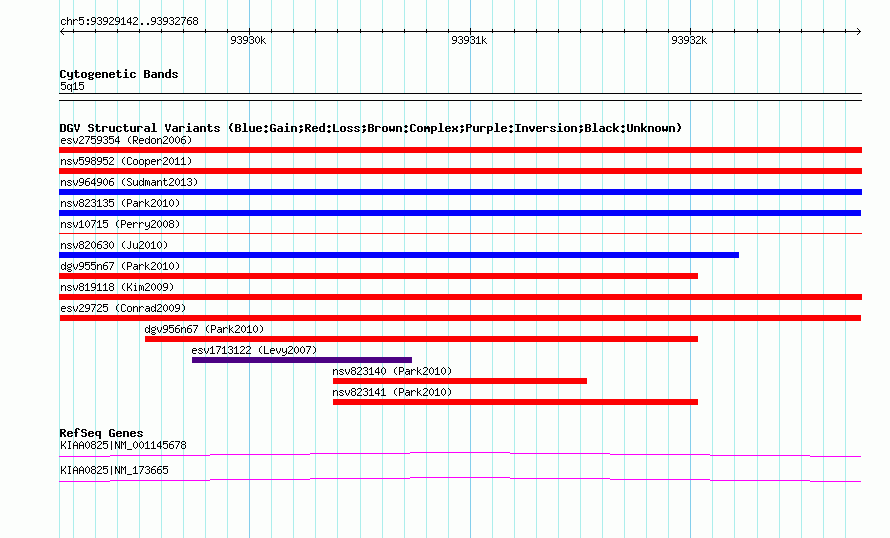
Task: Open variant label nsv820630 (Ju2010)
Action: click(114, 245)
